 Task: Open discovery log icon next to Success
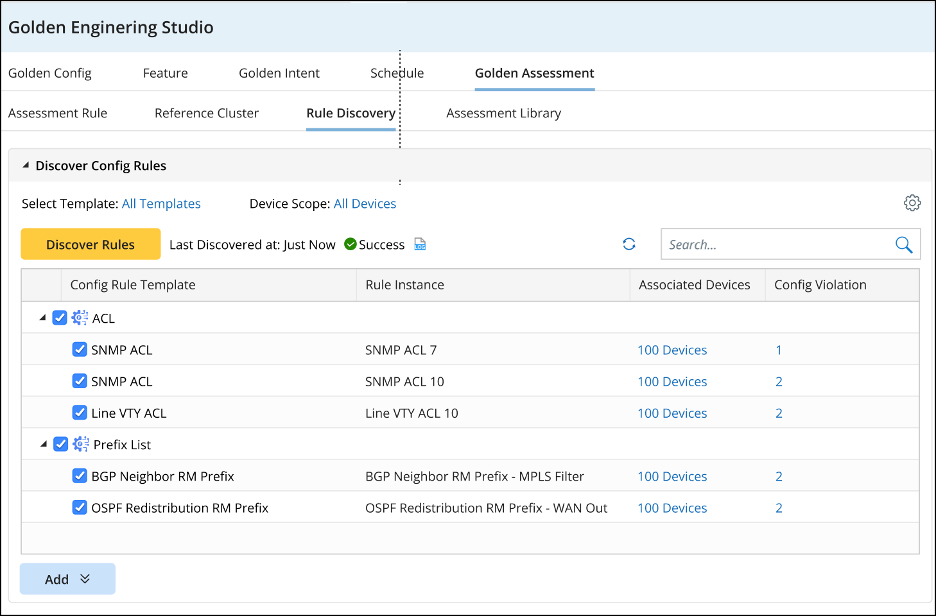(421, 245)
